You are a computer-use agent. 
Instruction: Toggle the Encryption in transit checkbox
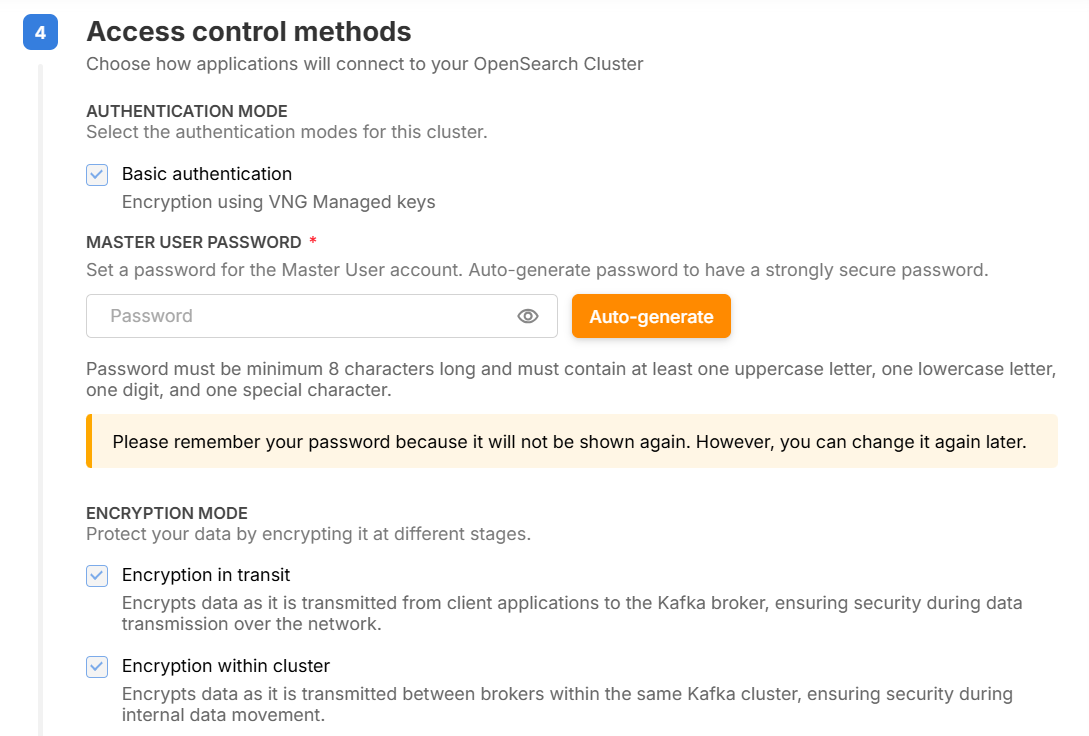(97, 576)
